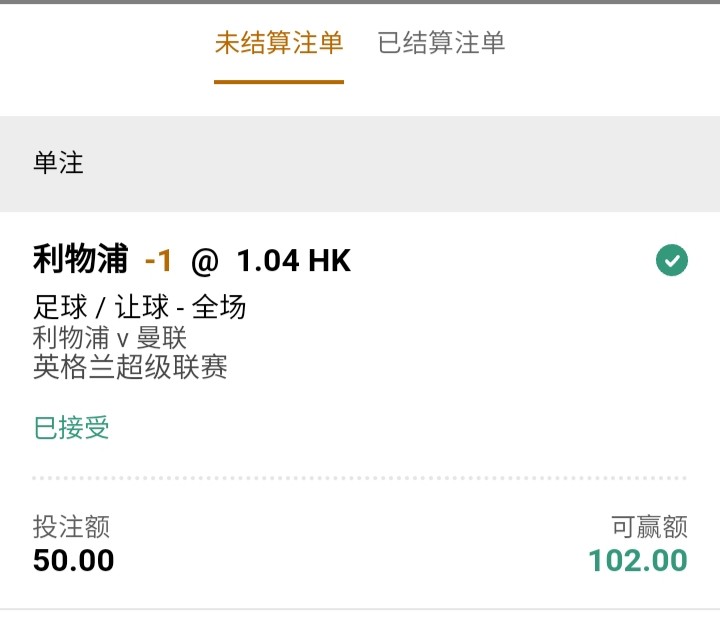Click the 已接受 status label
Screen dimensions: 720x622
(x=71, y=428)
